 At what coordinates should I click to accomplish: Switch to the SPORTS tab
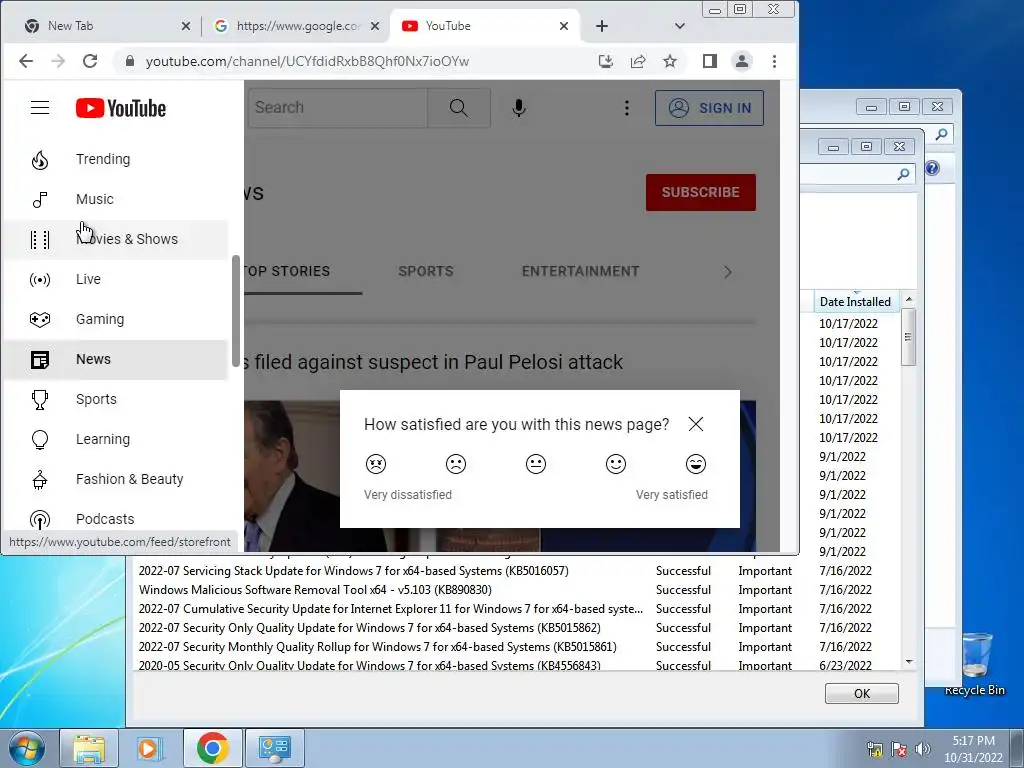(426, 271)
